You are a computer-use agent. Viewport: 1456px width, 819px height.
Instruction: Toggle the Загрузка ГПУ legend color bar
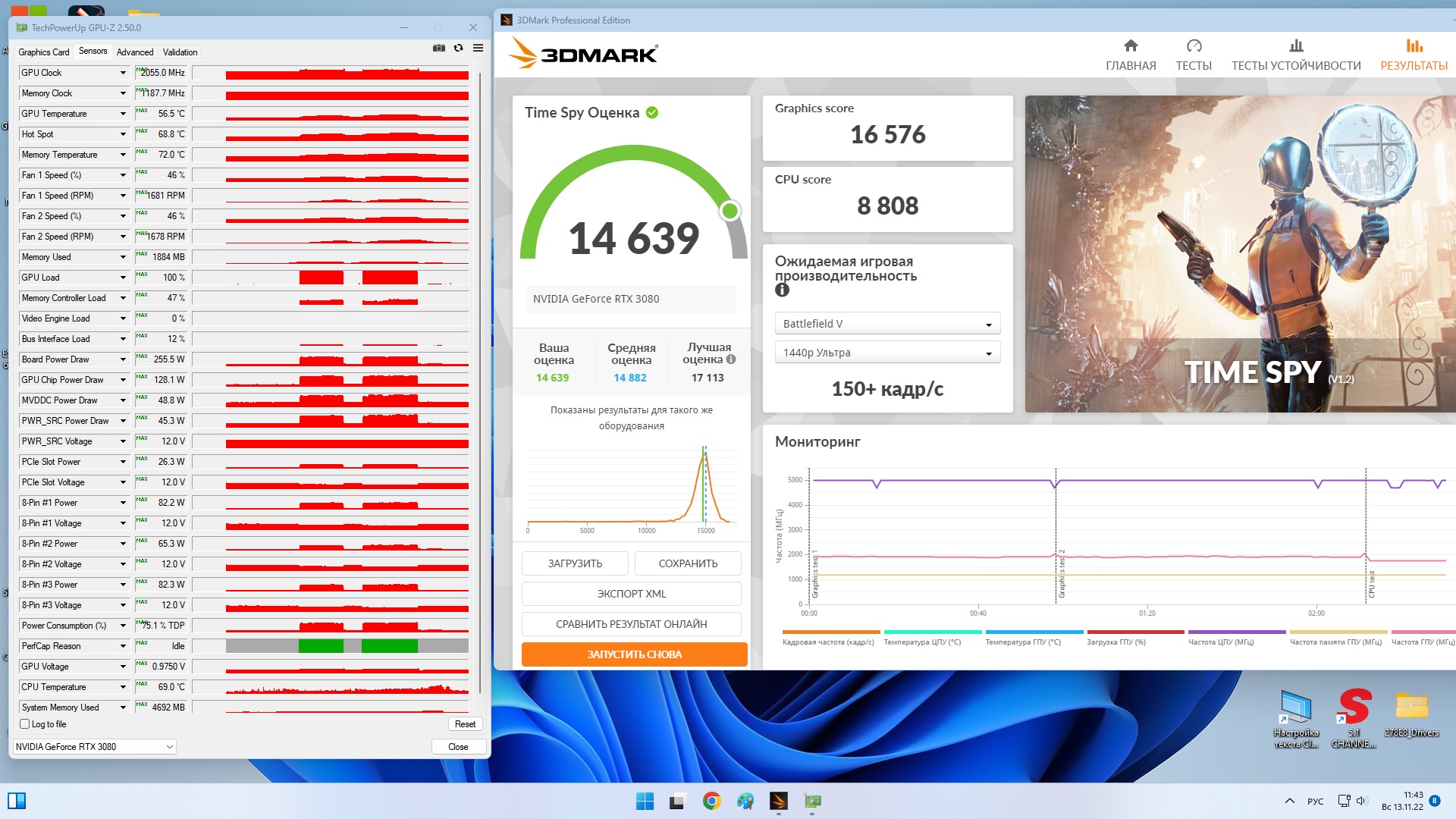click(x=1135, y=632)
